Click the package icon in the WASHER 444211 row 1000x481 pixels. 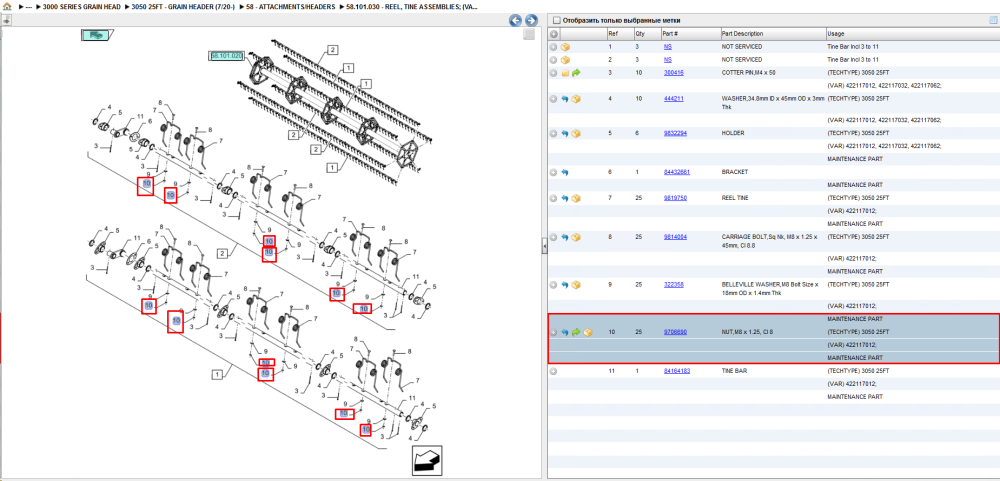[x=576, y=99]
